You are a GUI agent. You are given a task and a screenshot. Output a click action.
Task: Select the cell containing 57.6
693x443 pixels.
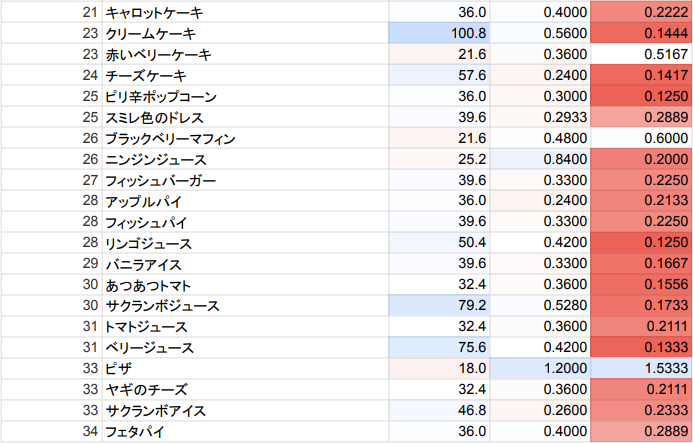pos(440,75)
